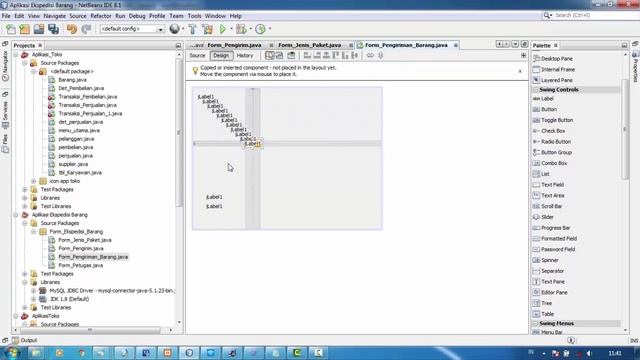Expand the icon app toko package
The width and height of the screenshot is (640, 360).
[x=34, y=181]
